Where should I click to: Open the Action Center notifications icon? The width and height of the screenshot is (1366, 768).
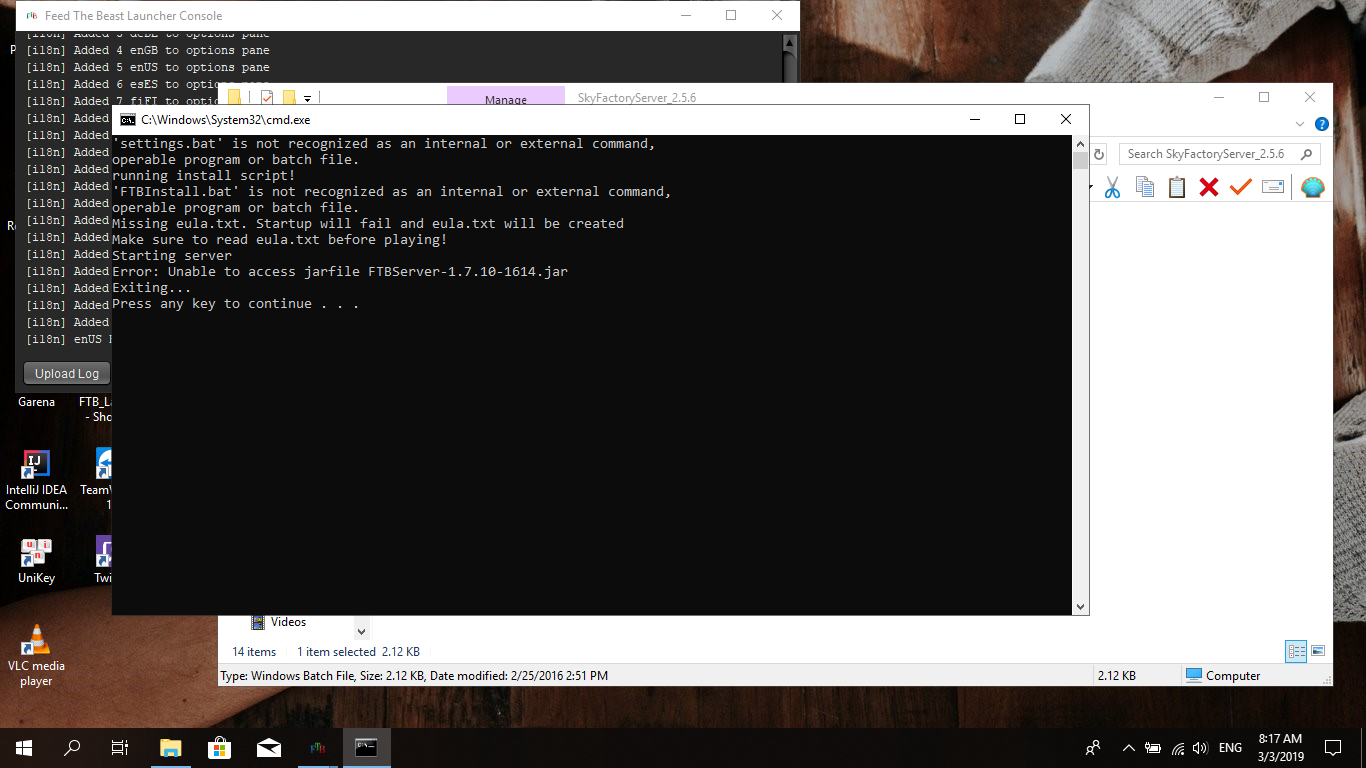(x=1333, y=748)
